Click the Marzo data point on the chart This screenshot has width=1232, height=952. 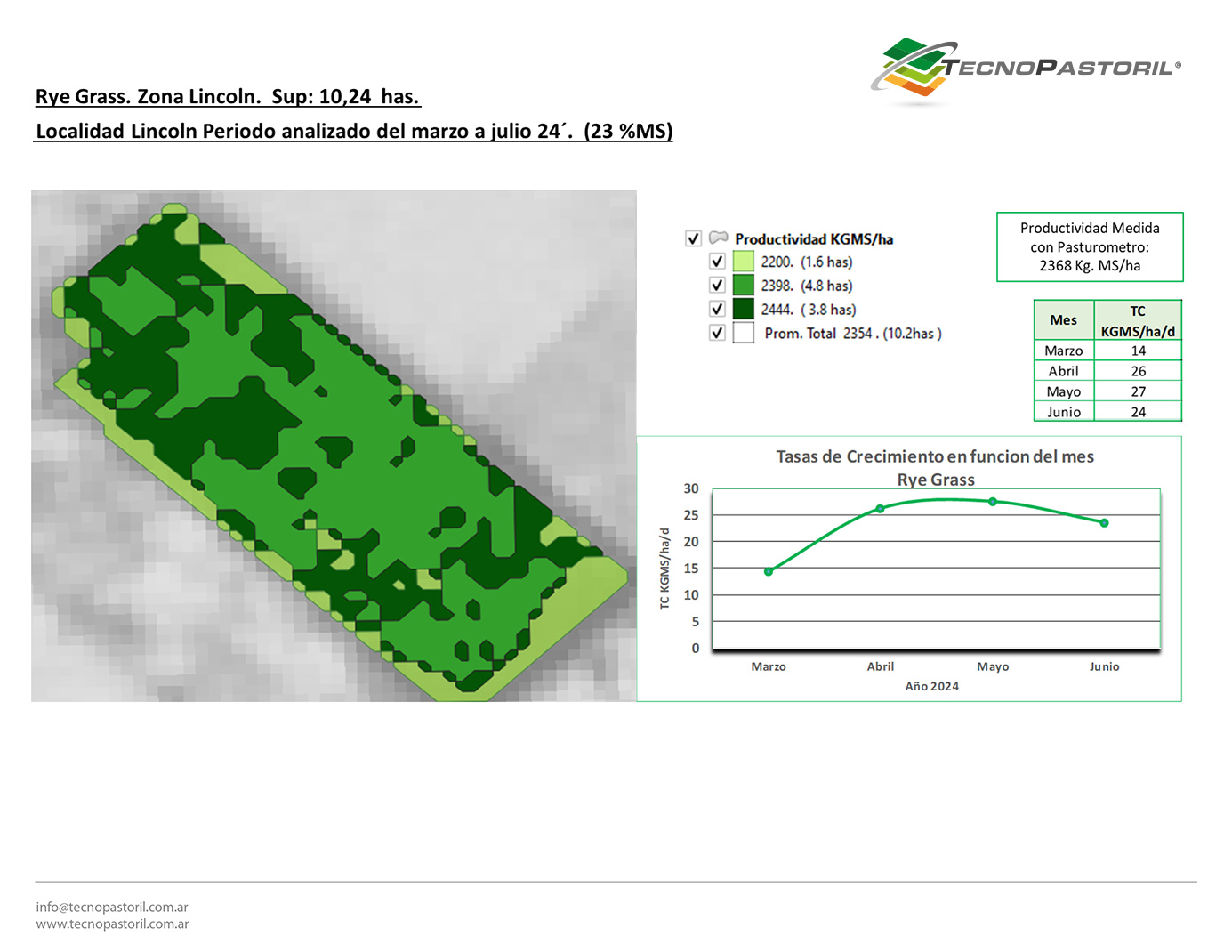coord(769,571)
